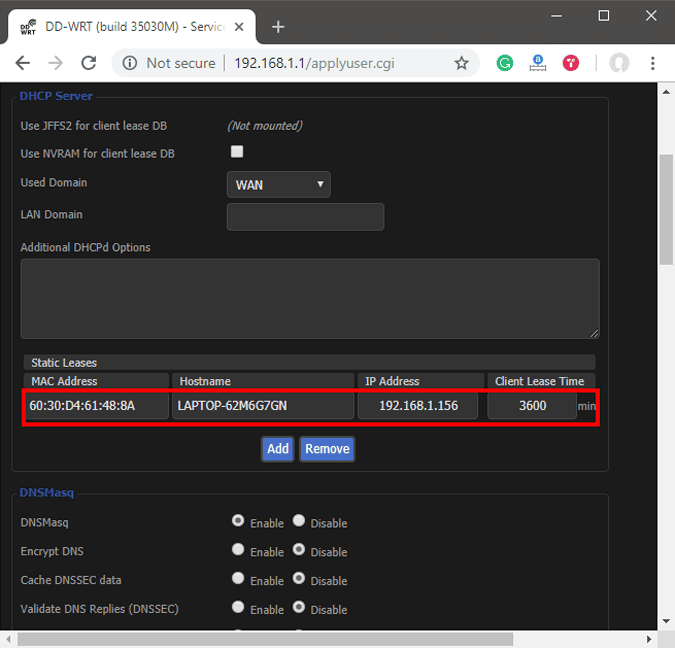Click the horizontal scrollbar right arrow
The width and height of the screenshot is (675, 648).
(649, 639)
